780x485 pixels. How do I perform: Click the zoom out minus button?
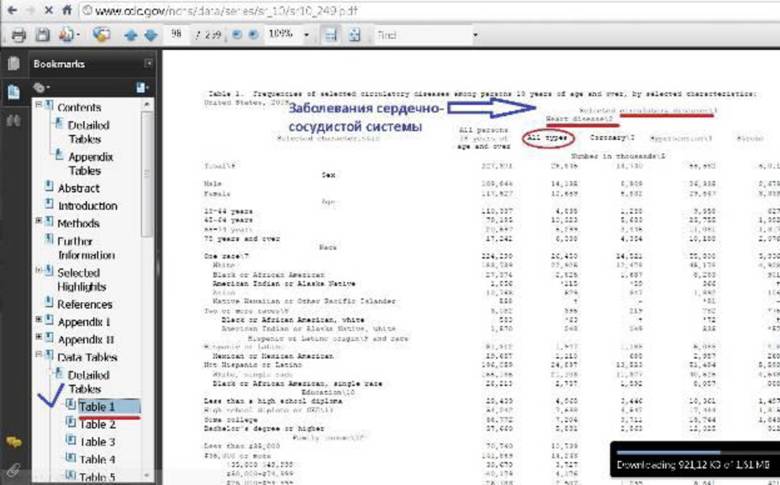point(237,34)
